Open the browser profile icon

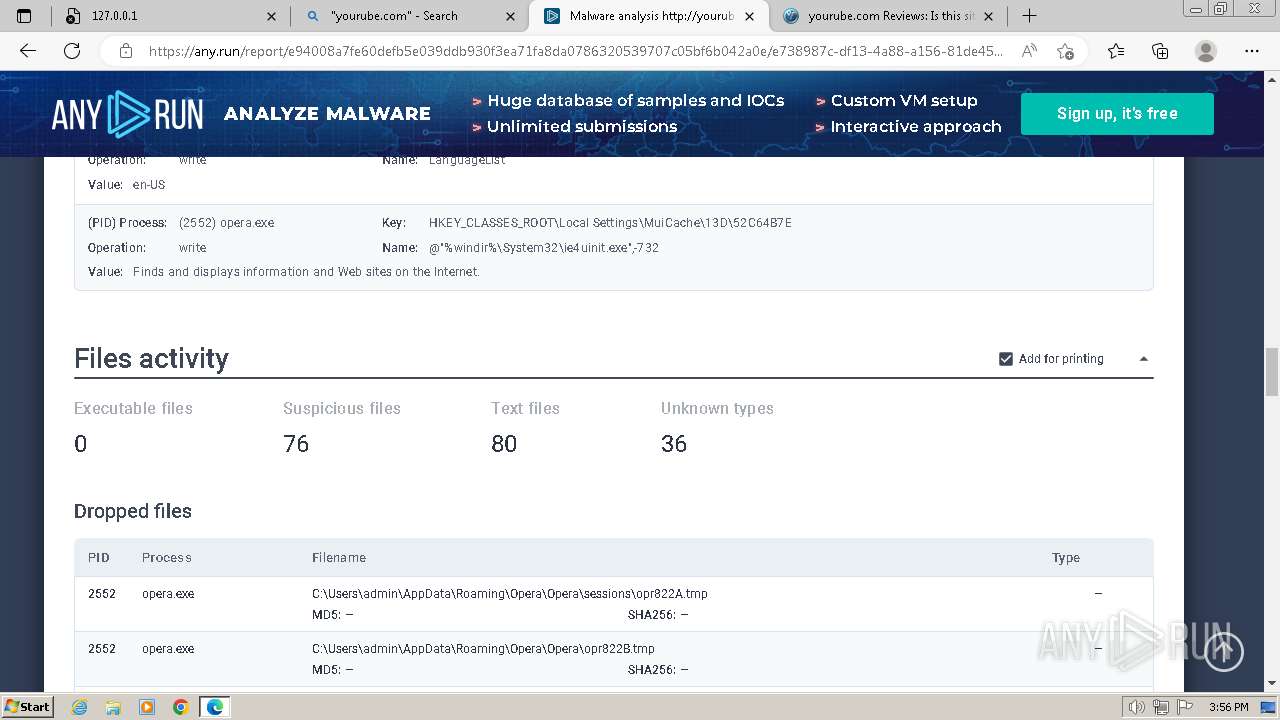(x=1206, y=51)
